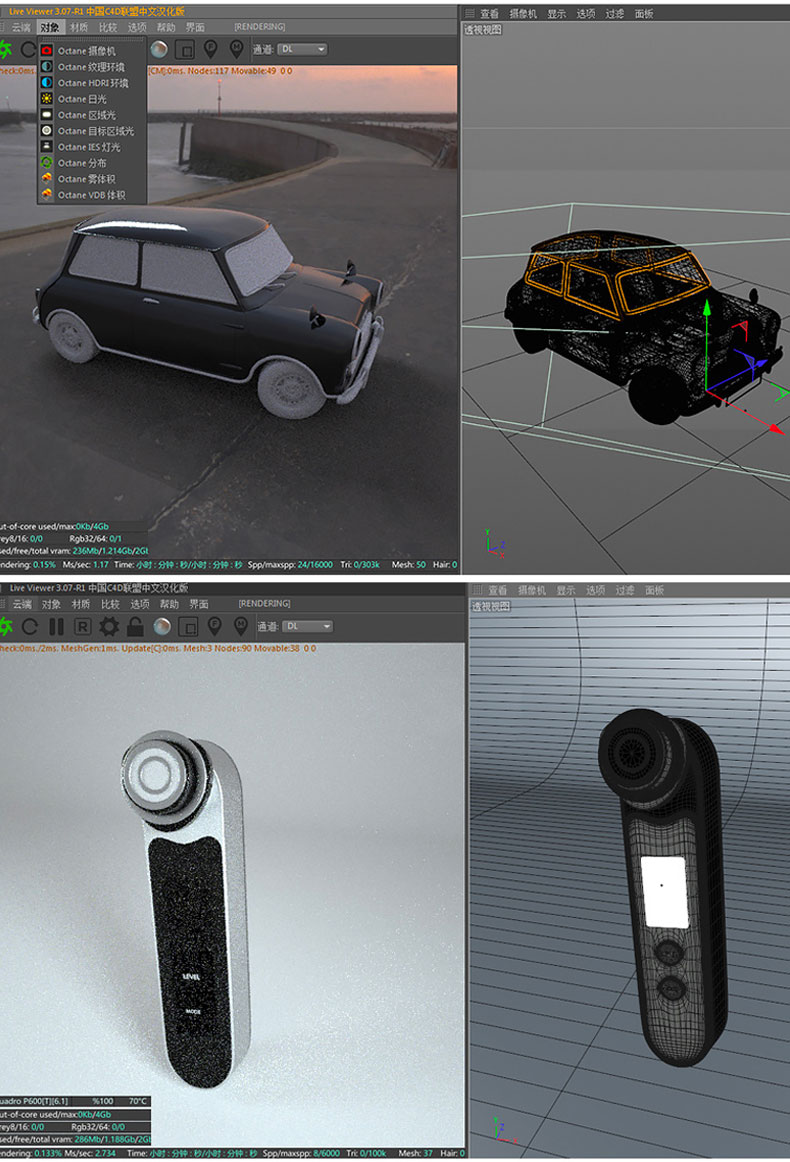Open the 对象 menu in the lower Live Viewer

pyautogui.click(x=51, y=604)
